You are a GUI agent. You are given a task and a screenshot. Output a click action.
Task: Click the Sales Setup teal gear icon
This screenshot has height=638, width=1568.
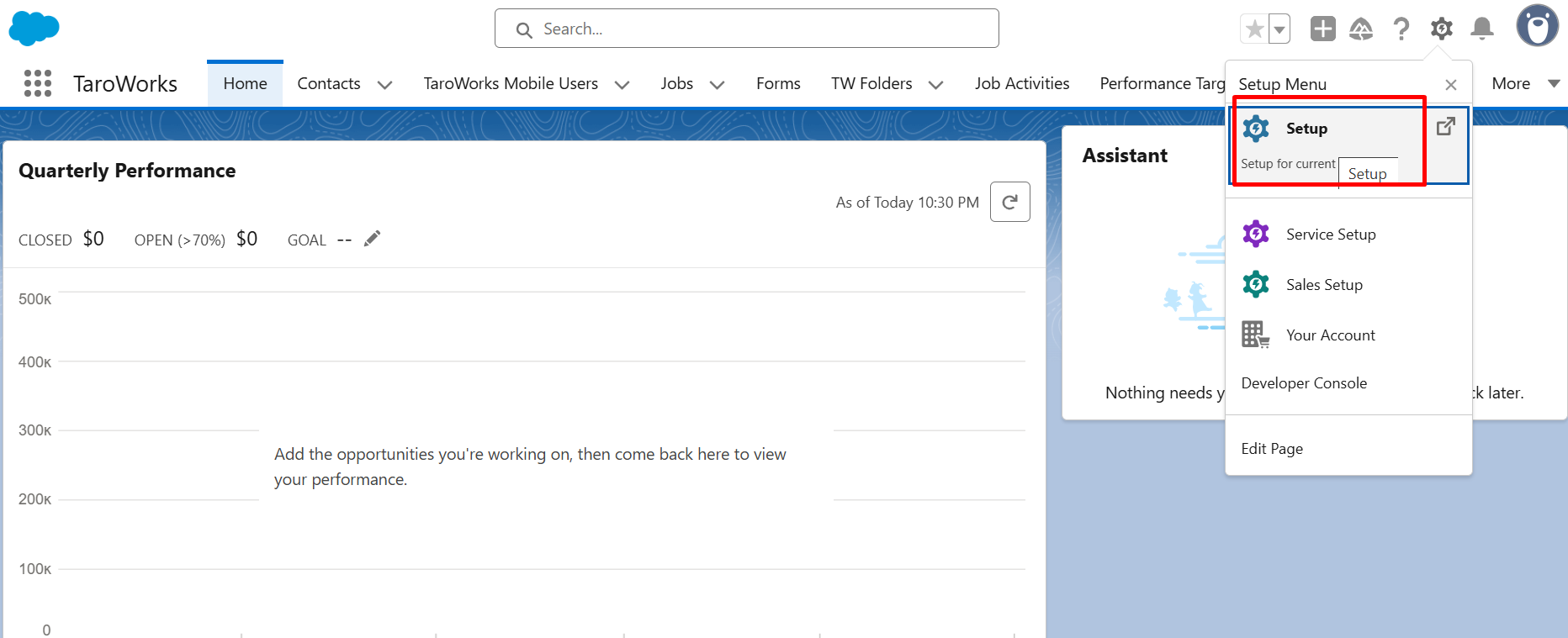tap(1256, 284)
